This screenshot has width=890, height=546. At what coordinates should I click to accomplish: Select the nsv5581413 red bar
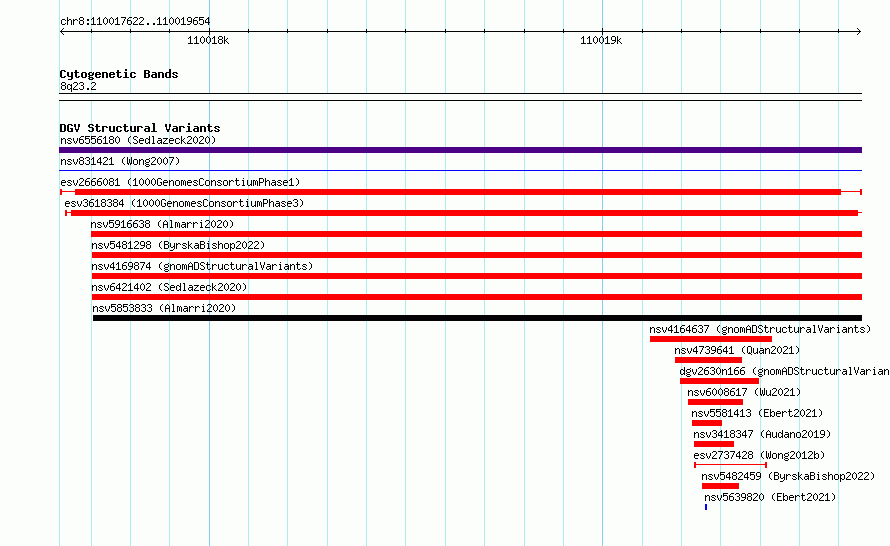click(x=707, y=423)
